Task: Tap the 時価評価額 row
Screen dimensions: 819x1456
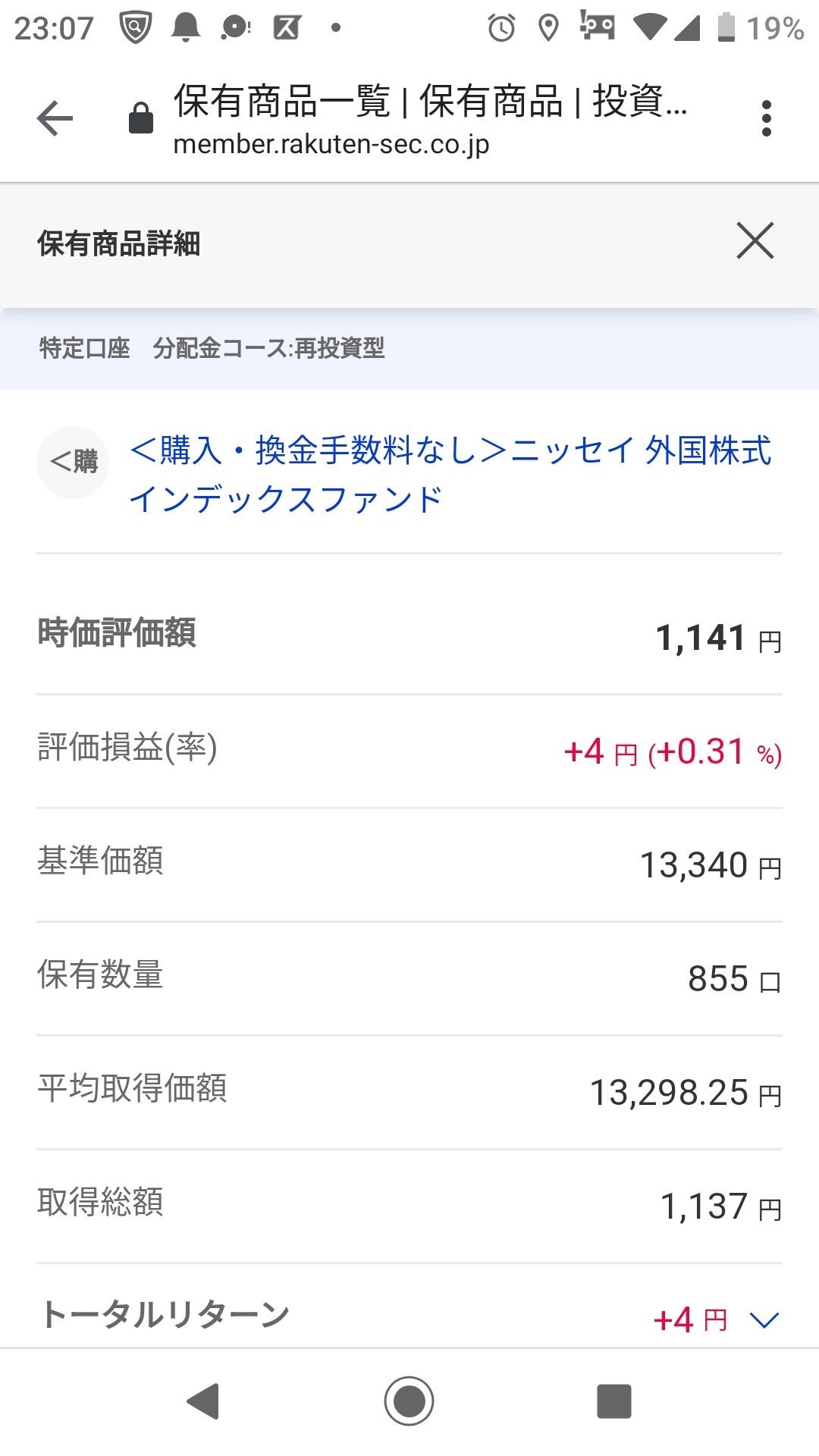Action: (409, 635)
